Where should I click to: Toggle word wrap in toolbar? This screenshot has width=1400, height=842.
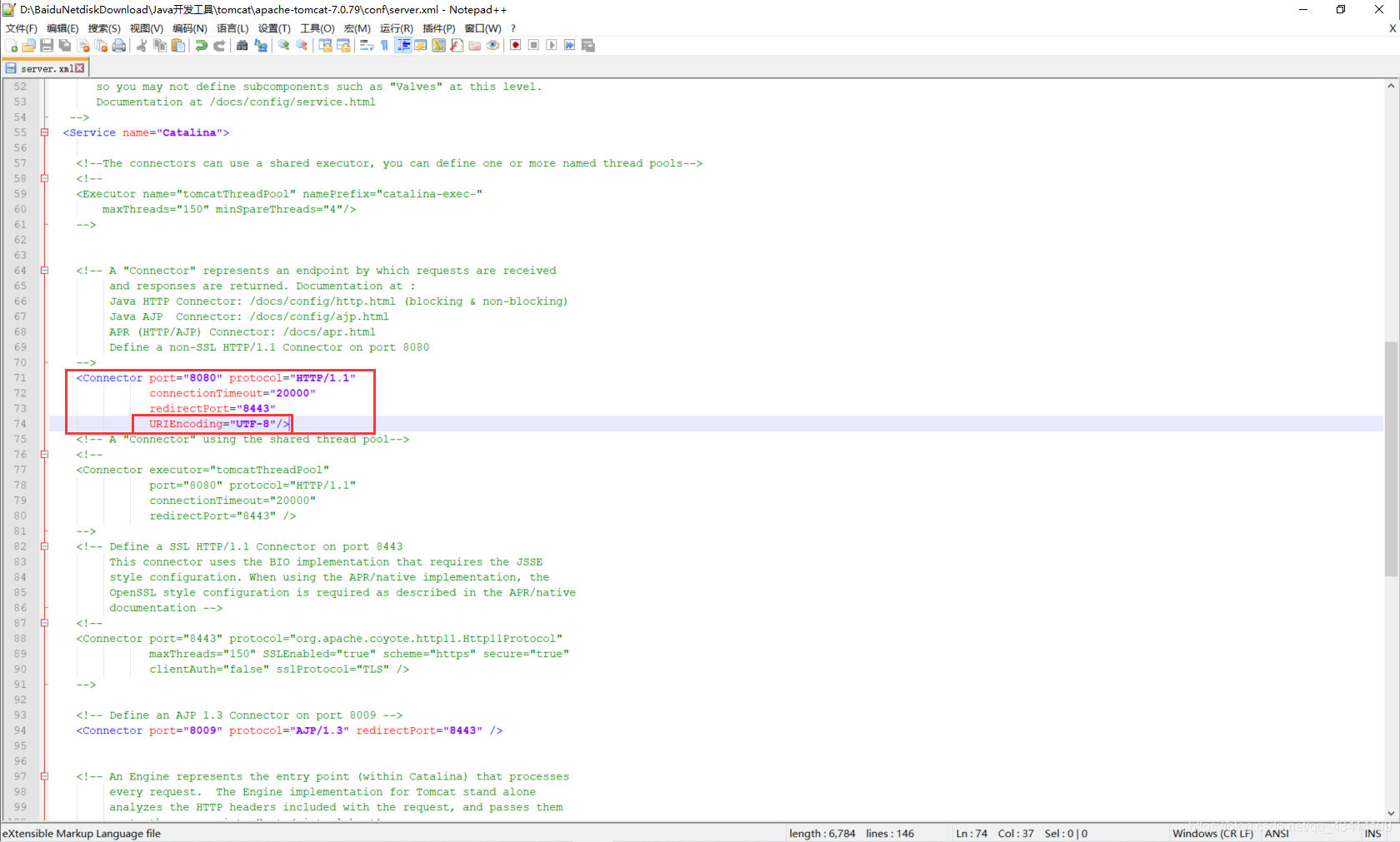pos(366,45)
